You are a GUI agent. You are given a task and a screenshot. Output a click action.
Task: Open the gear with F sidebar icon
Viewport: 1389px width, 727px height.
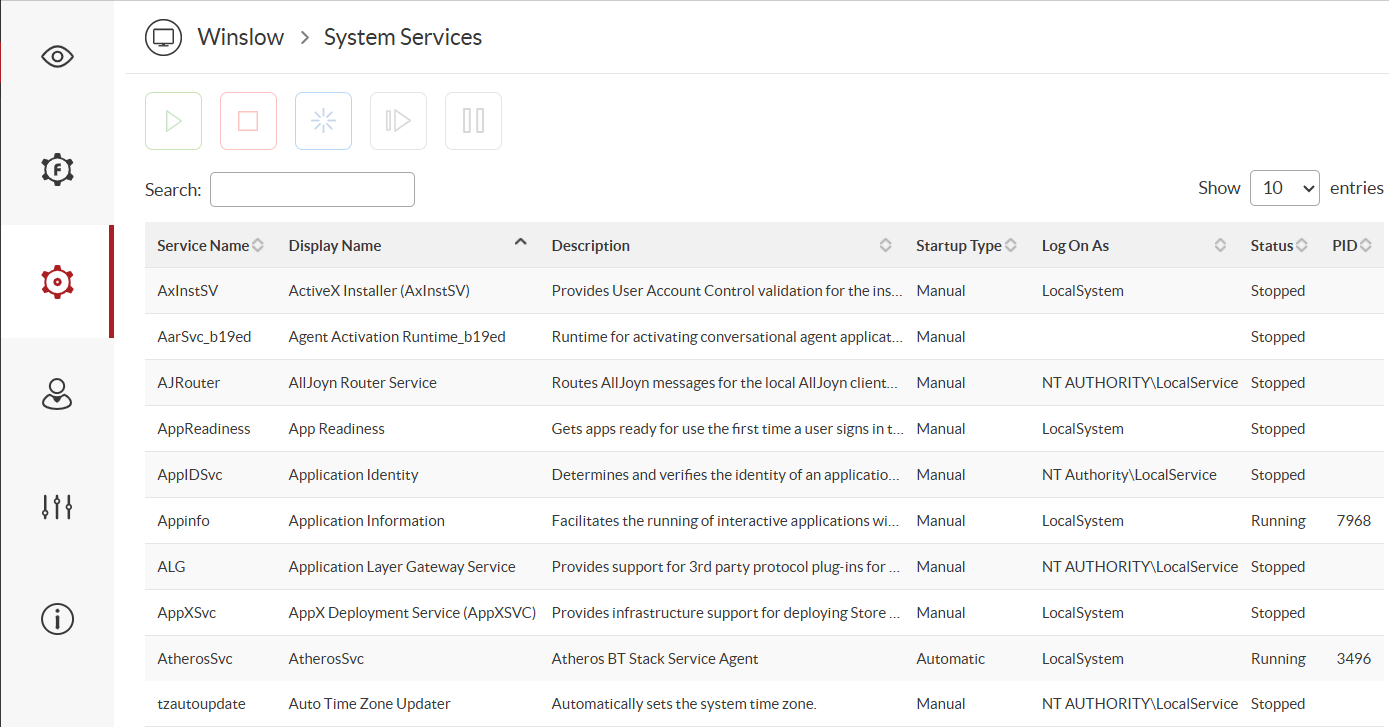[57, 169]
